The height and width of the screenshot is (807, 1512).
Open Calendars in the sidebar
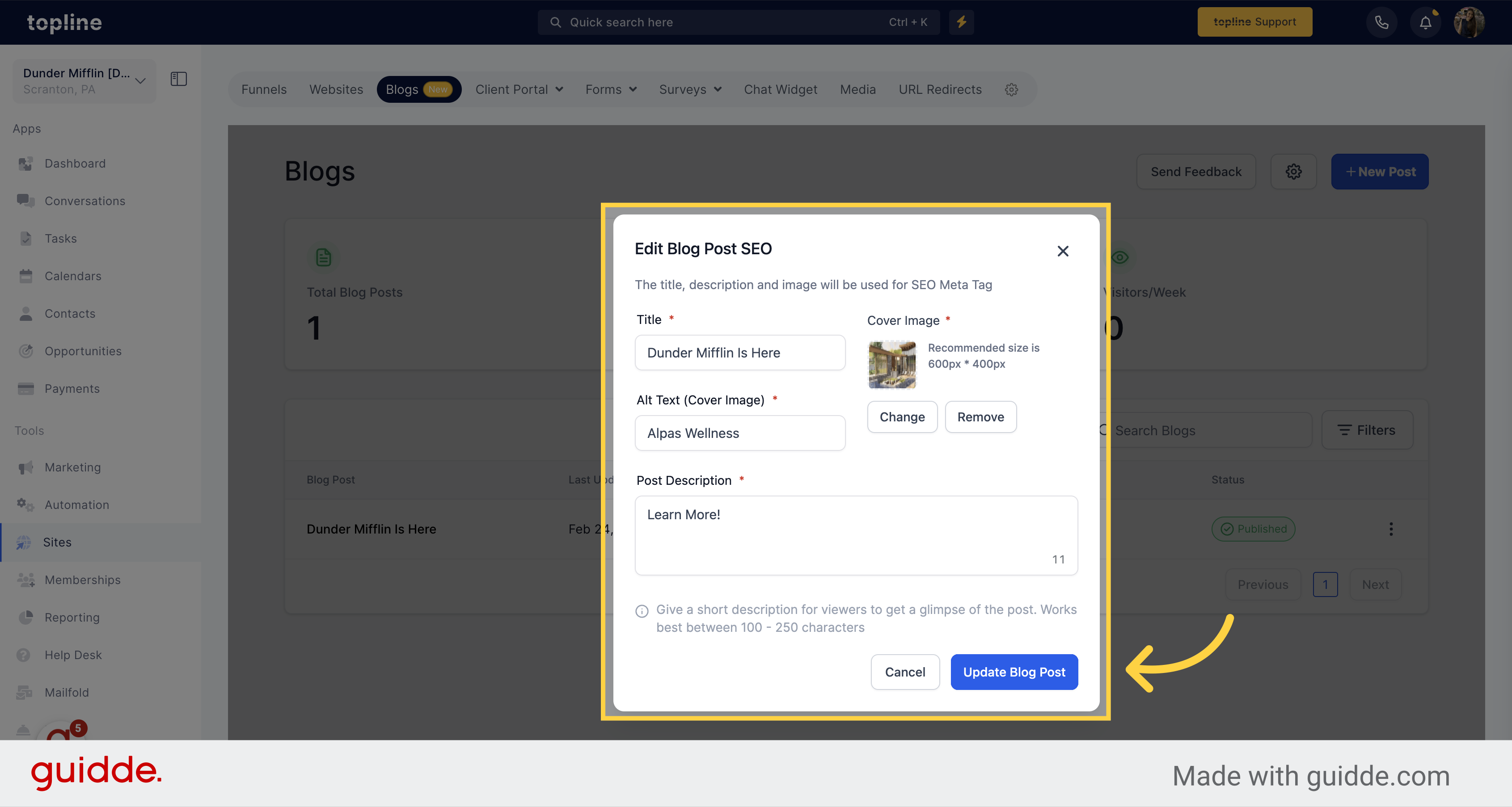click(73, 276)
